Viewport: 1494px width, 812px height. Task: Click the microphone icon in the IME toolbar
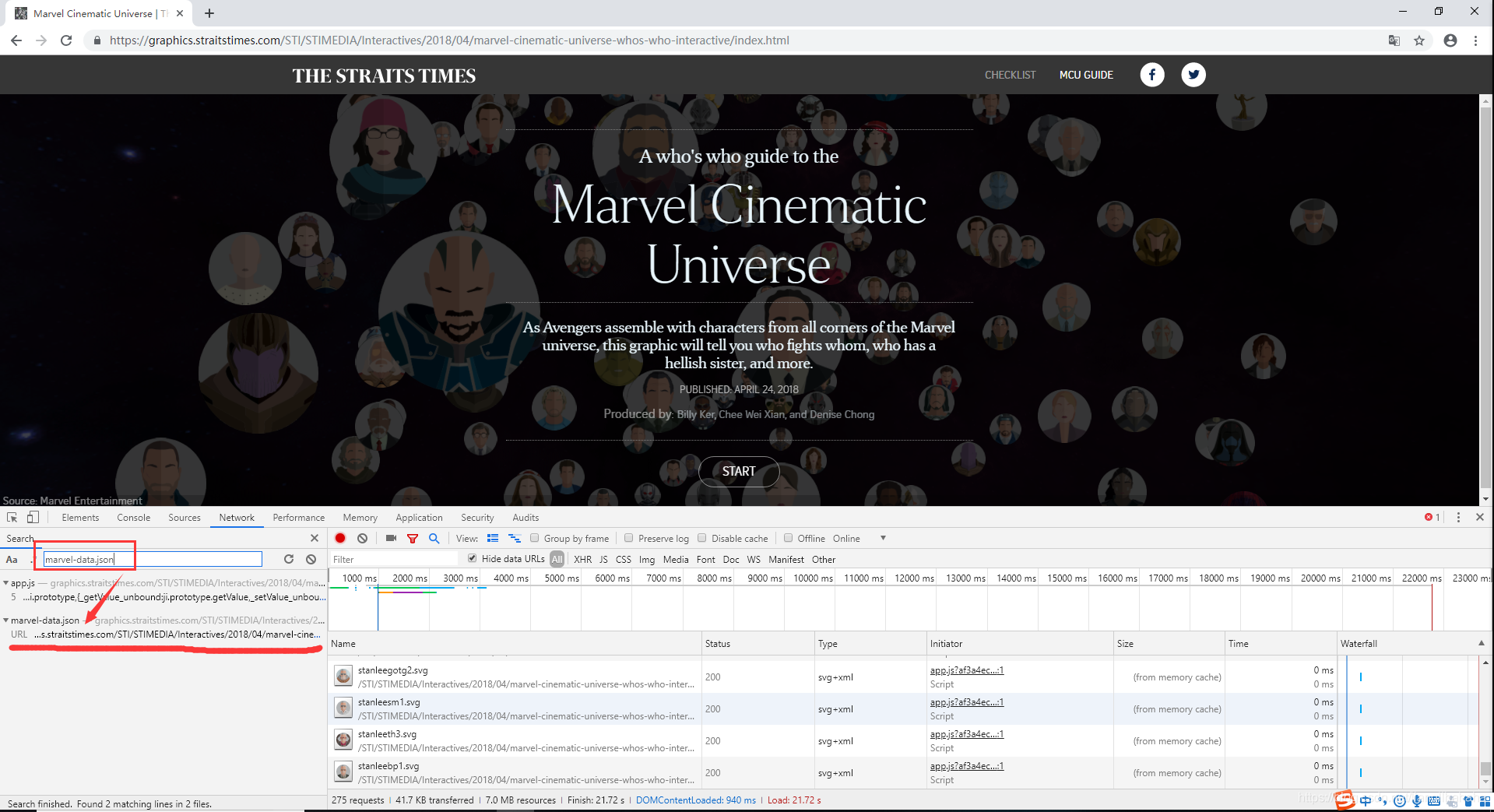(x=1417, y=801)
